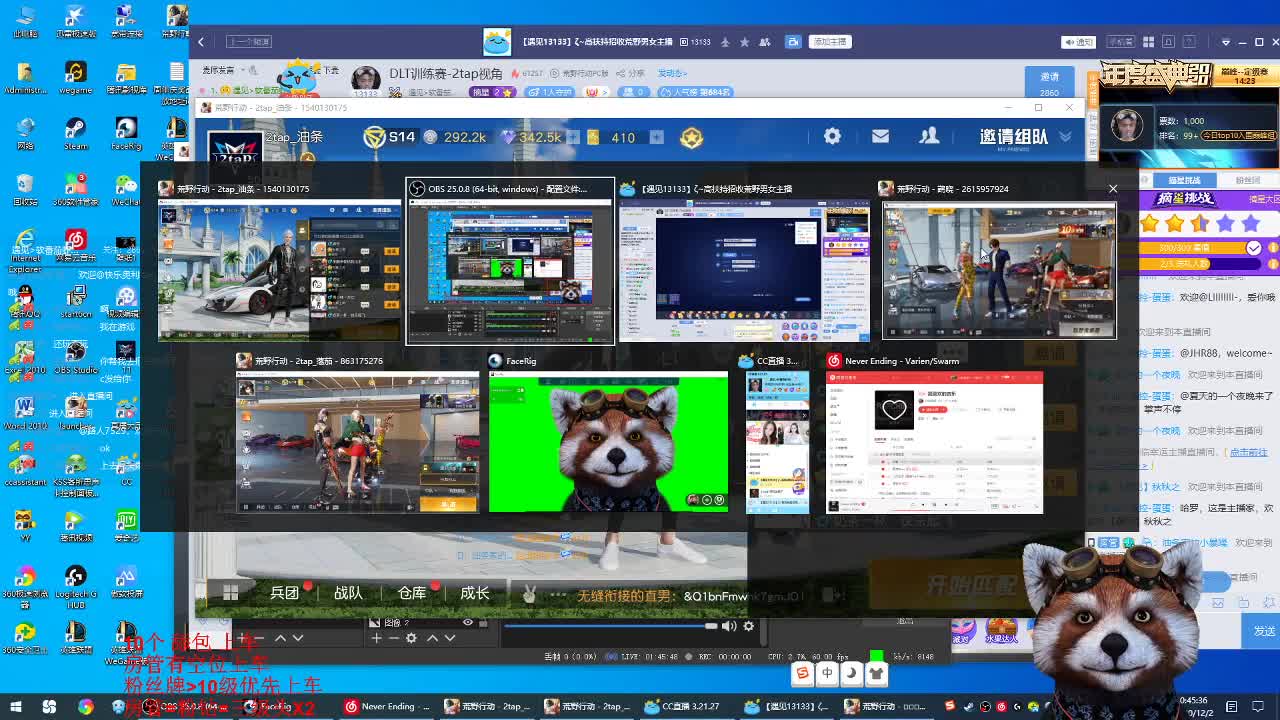The height and width of the screenshot is (720, 1280).
Task: Open the friends icon in game header
Action: point(929,137)
